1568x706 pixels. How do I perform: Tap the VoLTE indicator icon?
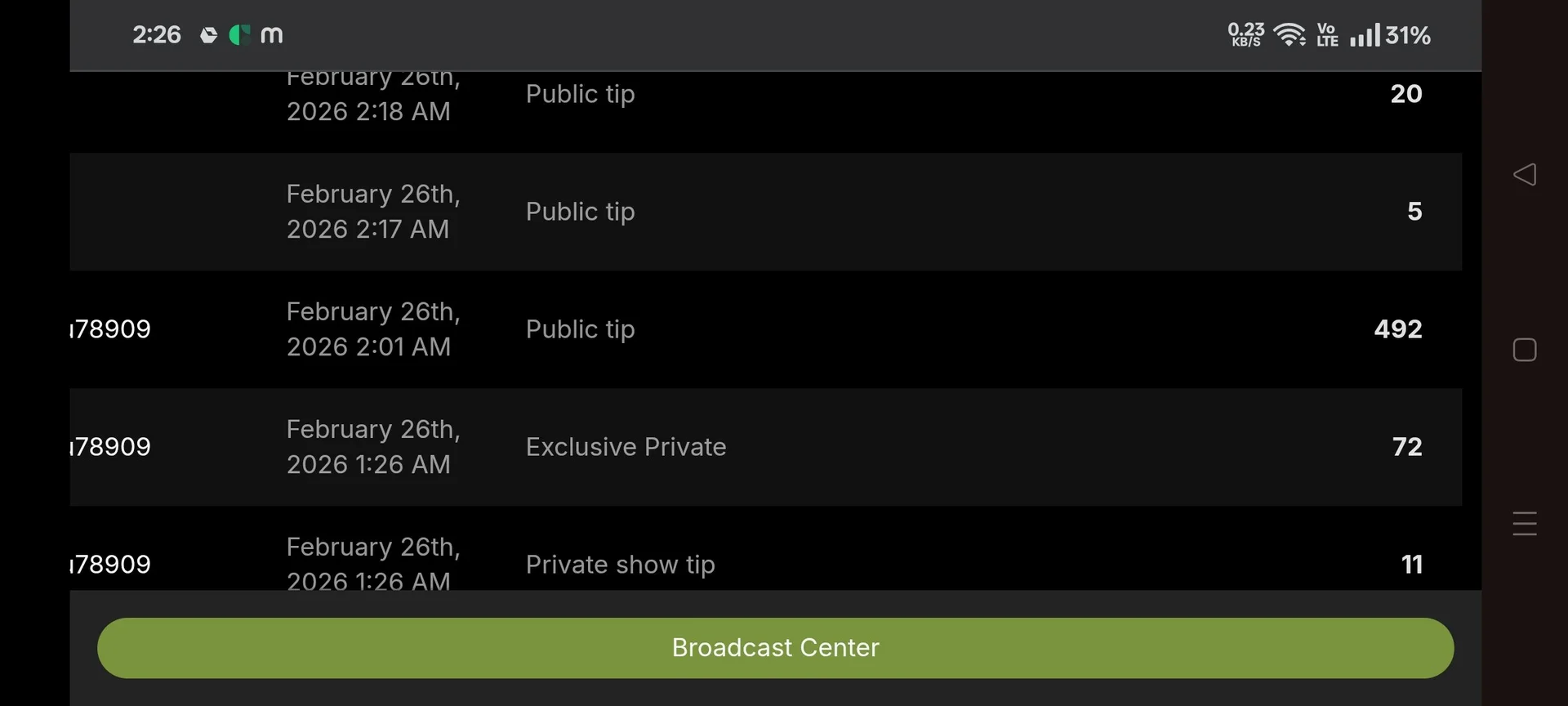(x=1327, y=35)
